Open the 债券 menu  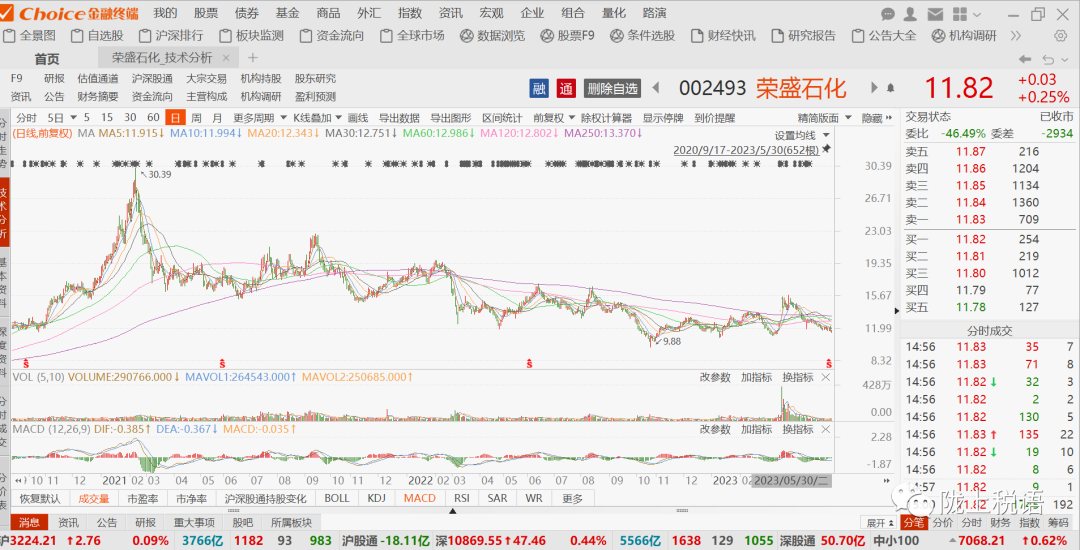click(x=247, y=13)
